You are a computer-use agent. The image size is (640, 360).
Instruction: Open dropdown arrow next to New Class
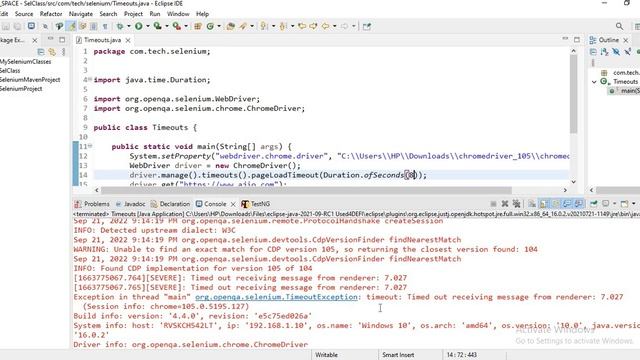coord(219,26)
